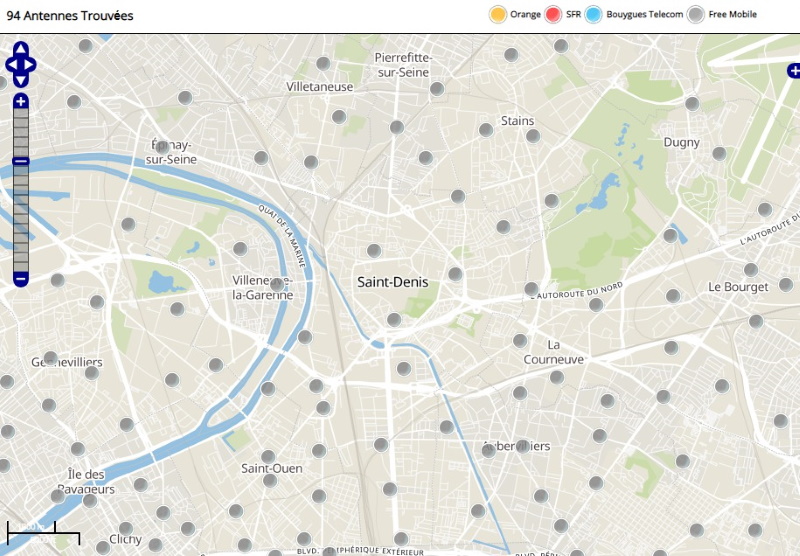Click the Dugny town label
Screen dimensions: 800x556
click(681, 142)
